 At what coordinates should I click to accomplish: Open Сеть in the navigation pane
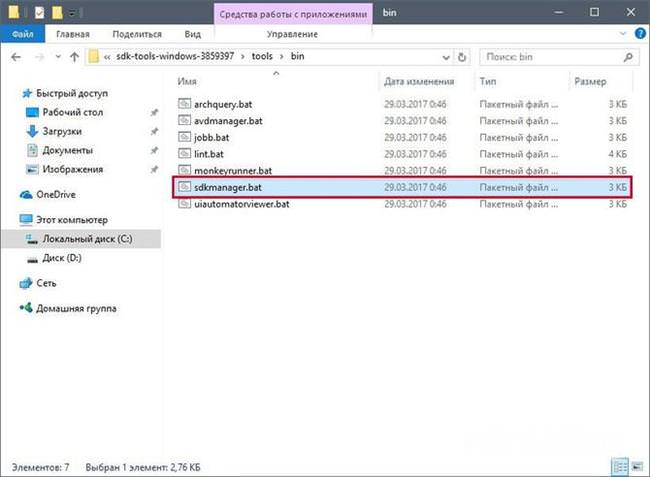click(46, 283)
